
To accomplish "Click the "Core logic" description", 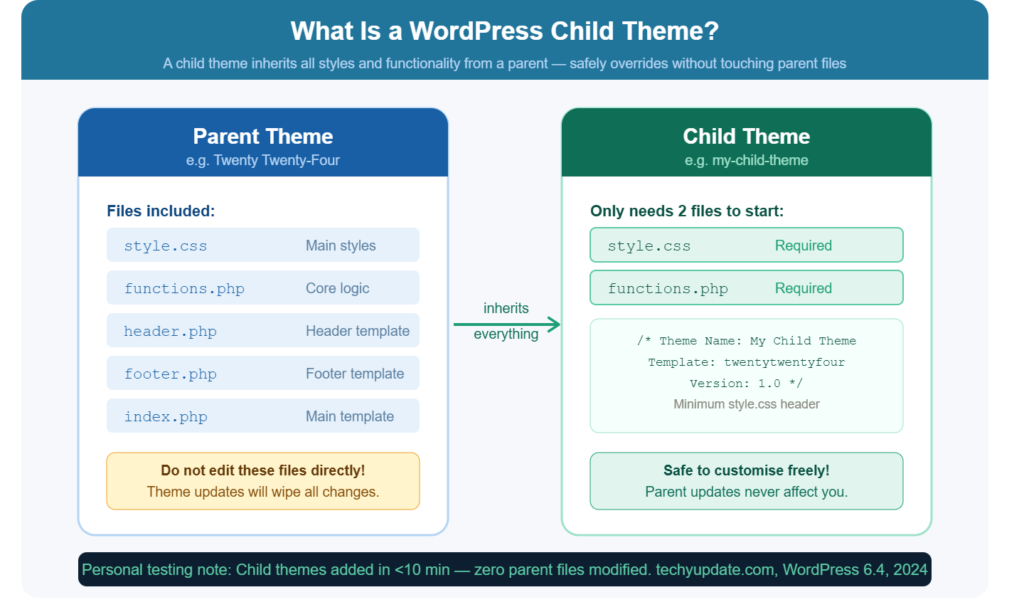I will pos(337,288).
